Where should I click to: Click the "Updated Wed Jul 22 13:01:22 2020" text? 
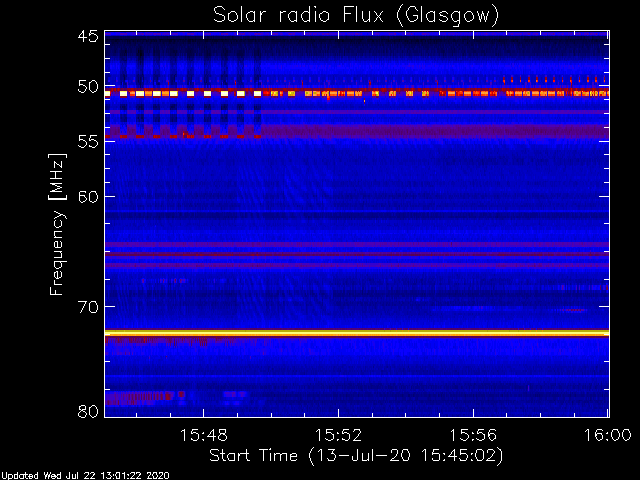point(85,475)
